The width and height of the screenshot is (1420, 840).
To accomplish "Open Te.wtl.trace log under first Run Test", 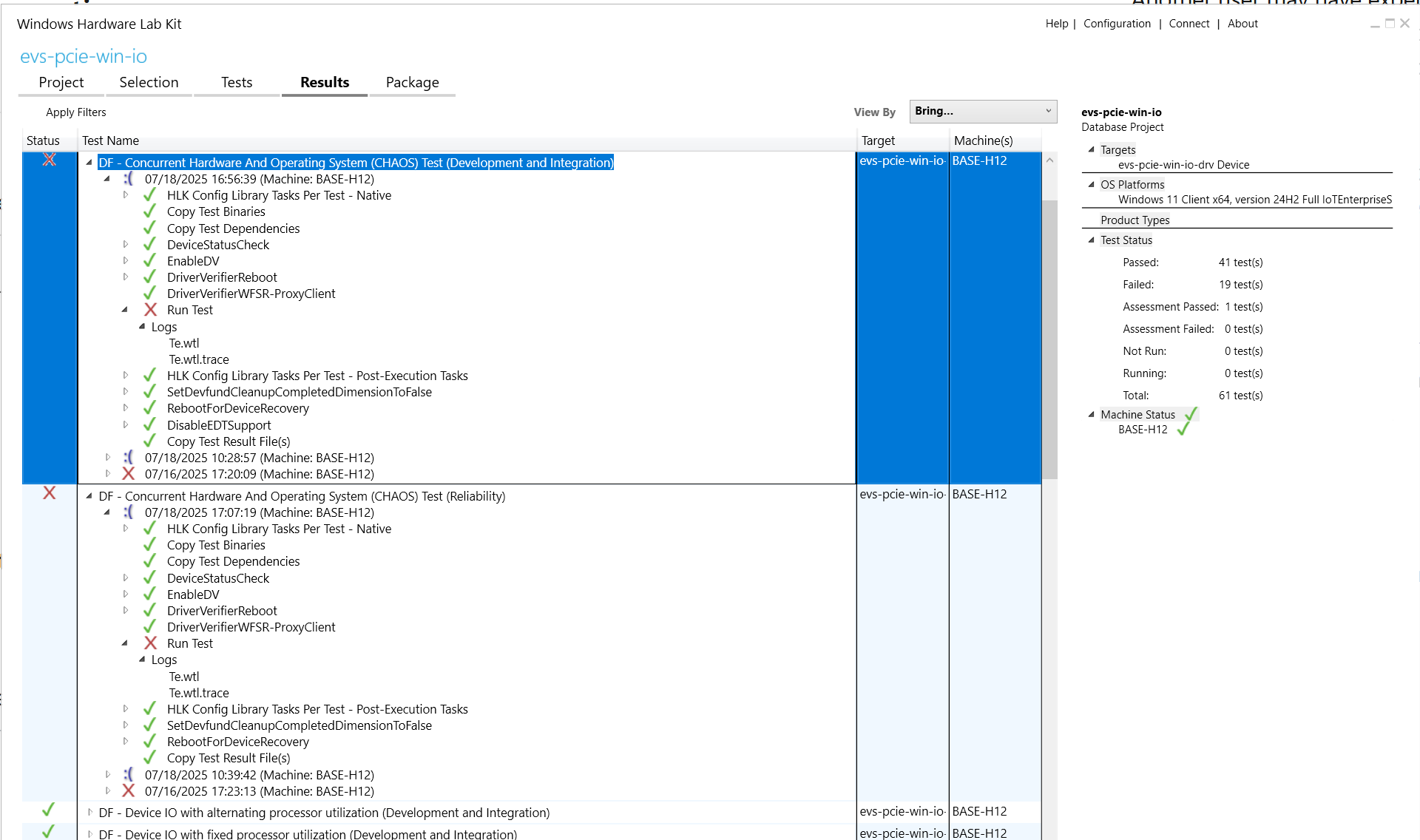I will 199,359.
